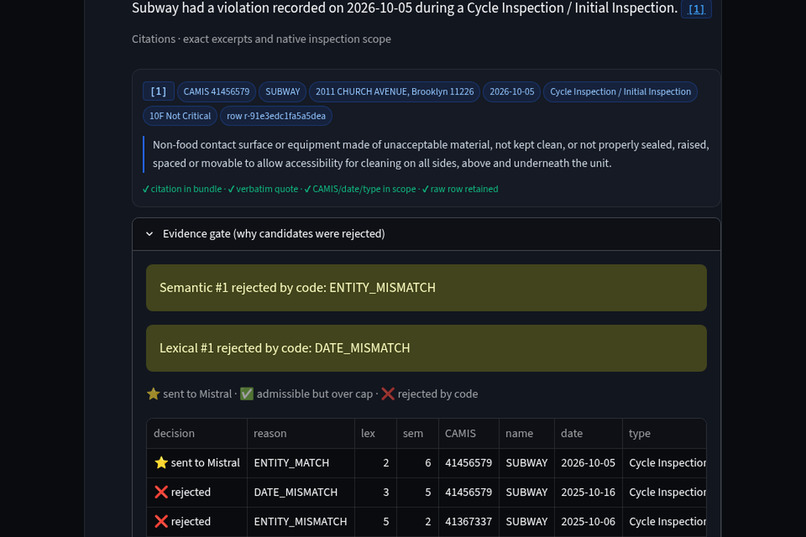Click the 2025-10-06 date cell

(x=588, y=522)
